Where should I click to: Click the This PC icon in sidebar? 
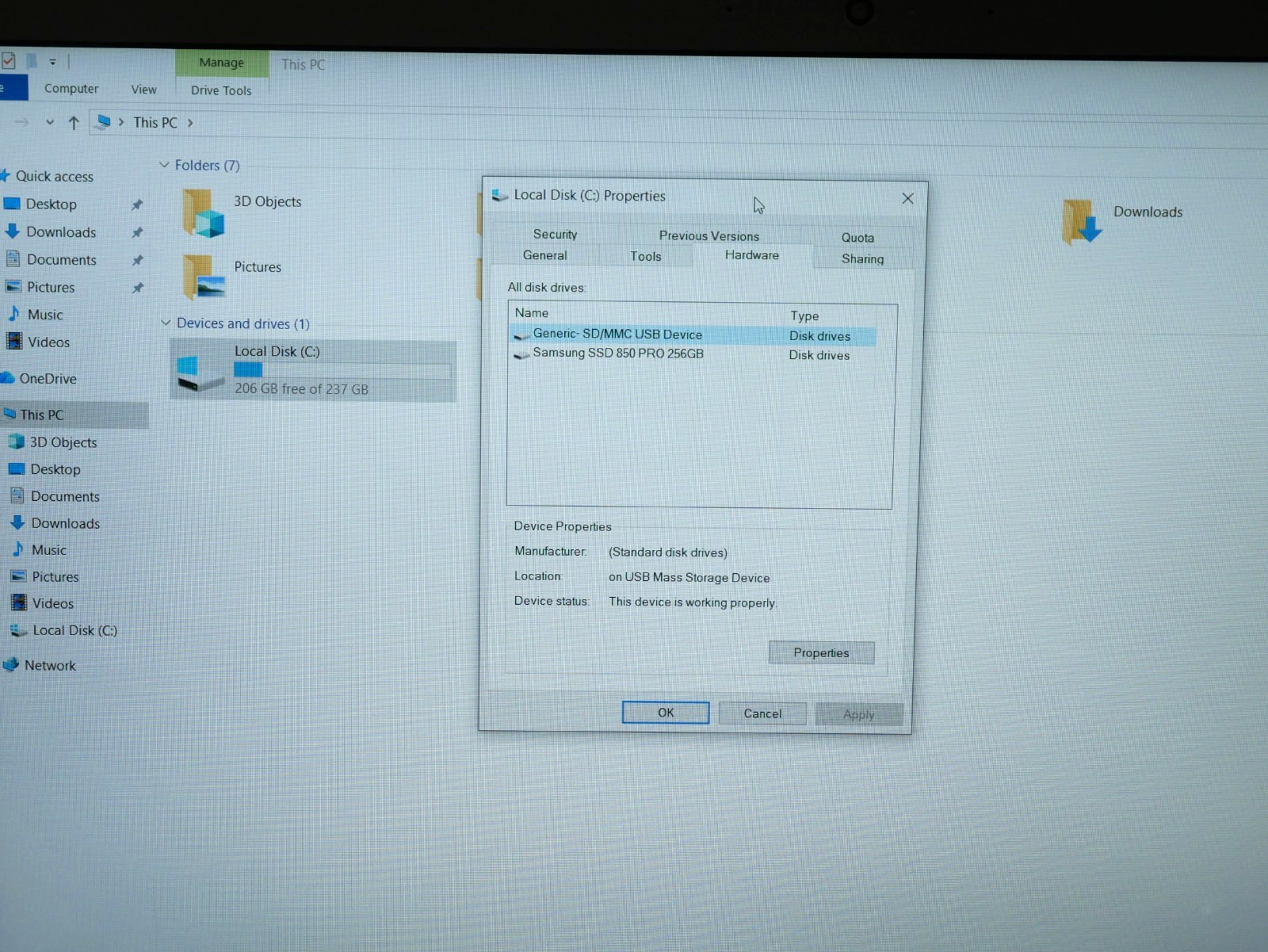click(x=10, y=414)
